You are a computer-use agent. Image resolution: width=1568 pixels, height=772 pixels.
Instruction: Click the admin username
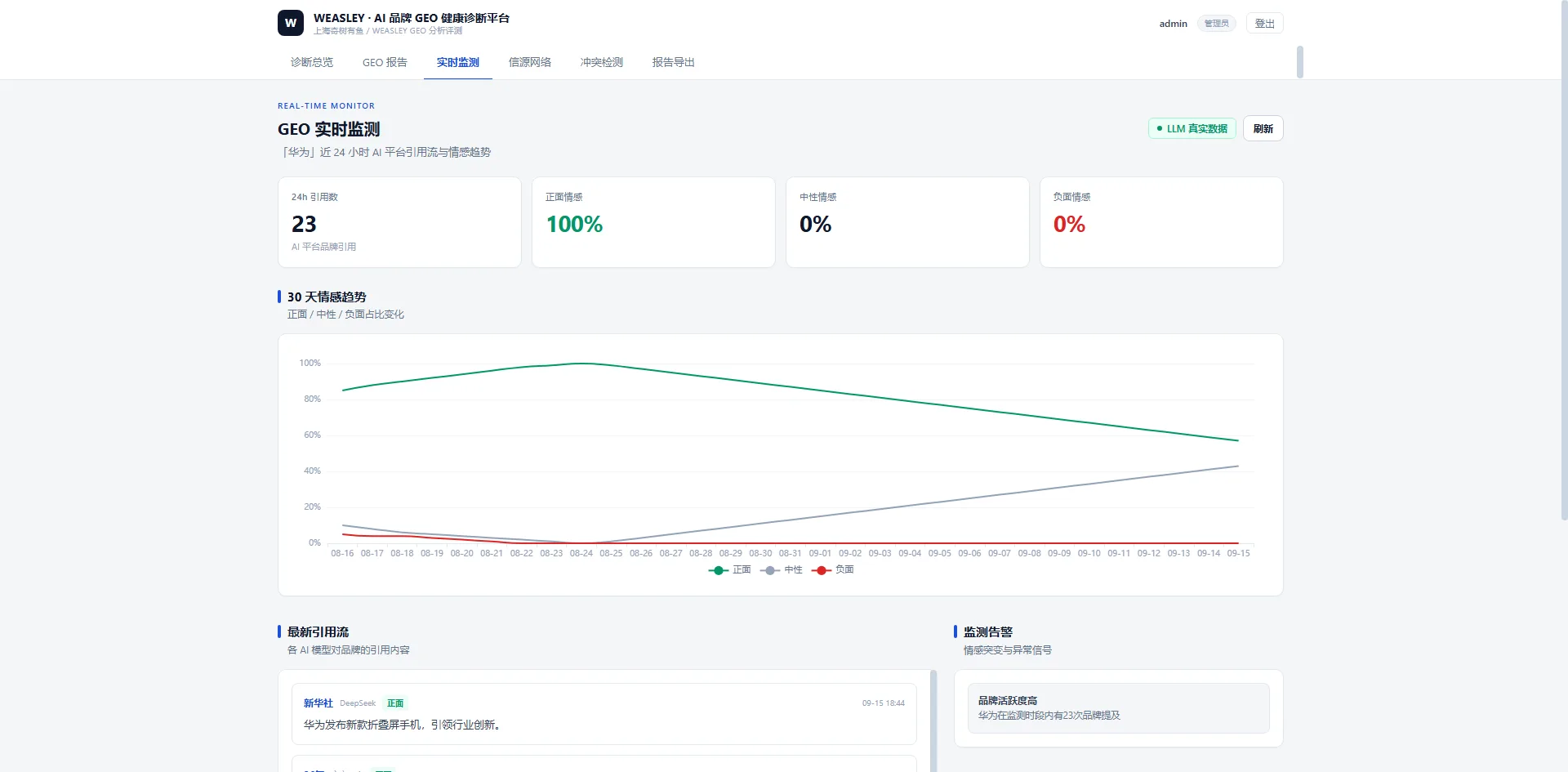pos(1173,24)
